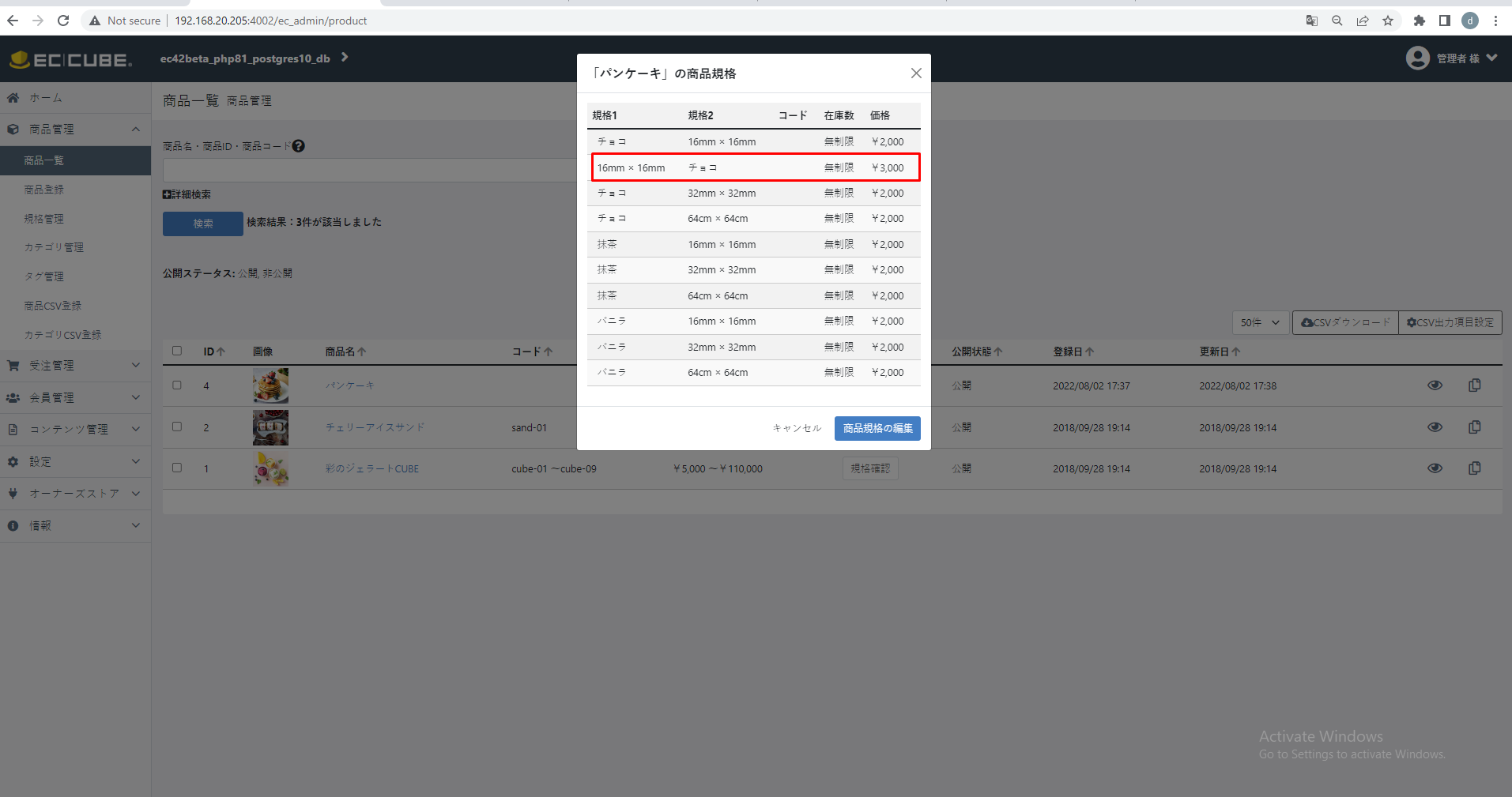Select the 受注管理 shopping cart icon
1512x797 pixels.
[13, 365]
